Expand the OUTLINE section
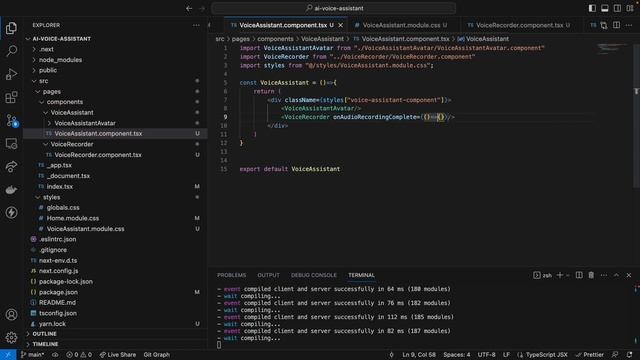 44,334
